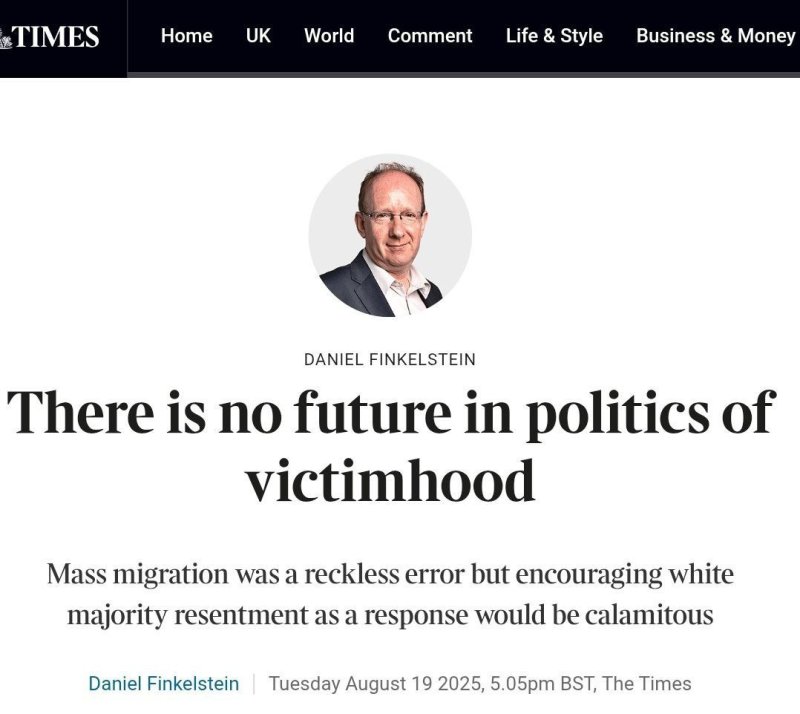Click the Times crest emblem
Viewport: 800px width, 714px height.
coord(6,38)
